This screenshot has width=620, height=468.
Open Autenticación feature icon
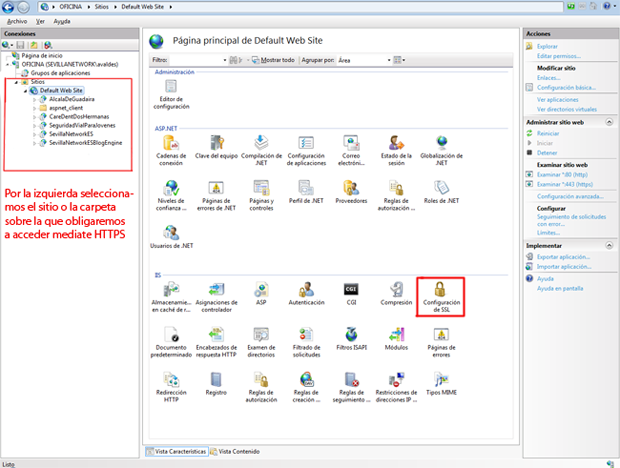306,293
